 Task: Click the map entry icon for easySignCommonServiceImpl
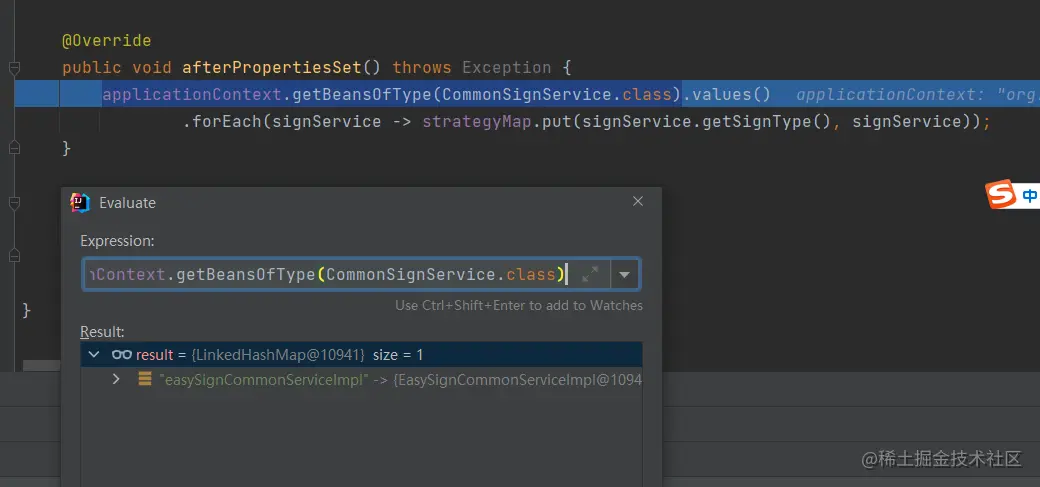(x=145, y=380)
